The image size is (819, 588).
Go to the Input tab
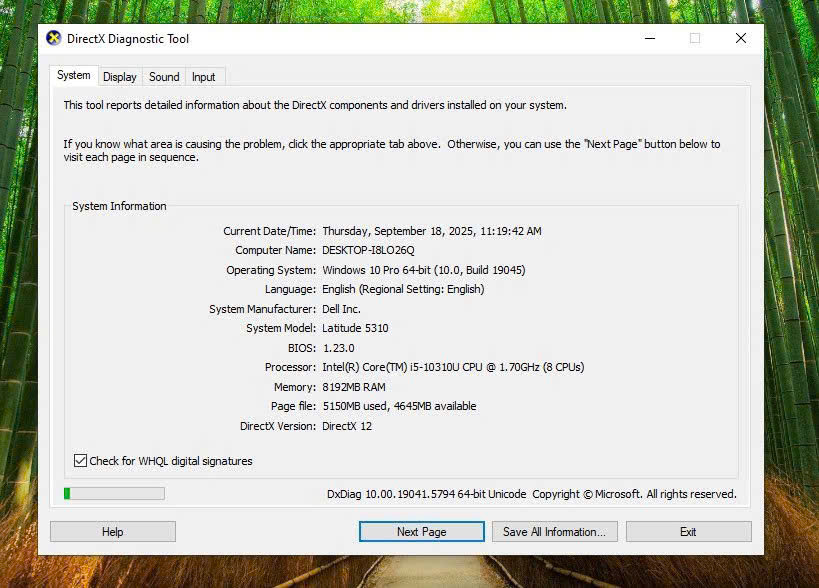pos(204,77)
